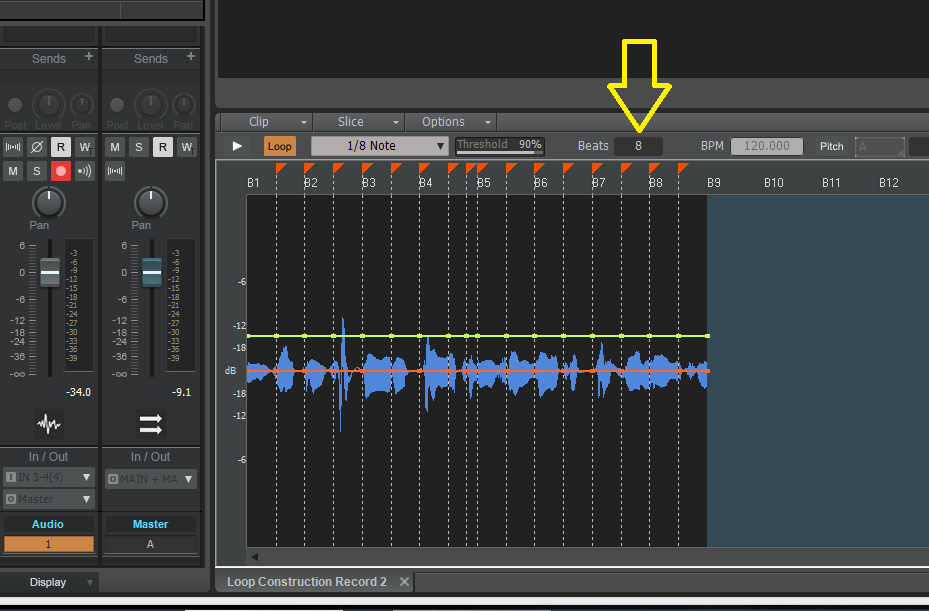This screenshot has width=929, height=611.
Task: Click the B10 beat label
Action: [774, 183]
